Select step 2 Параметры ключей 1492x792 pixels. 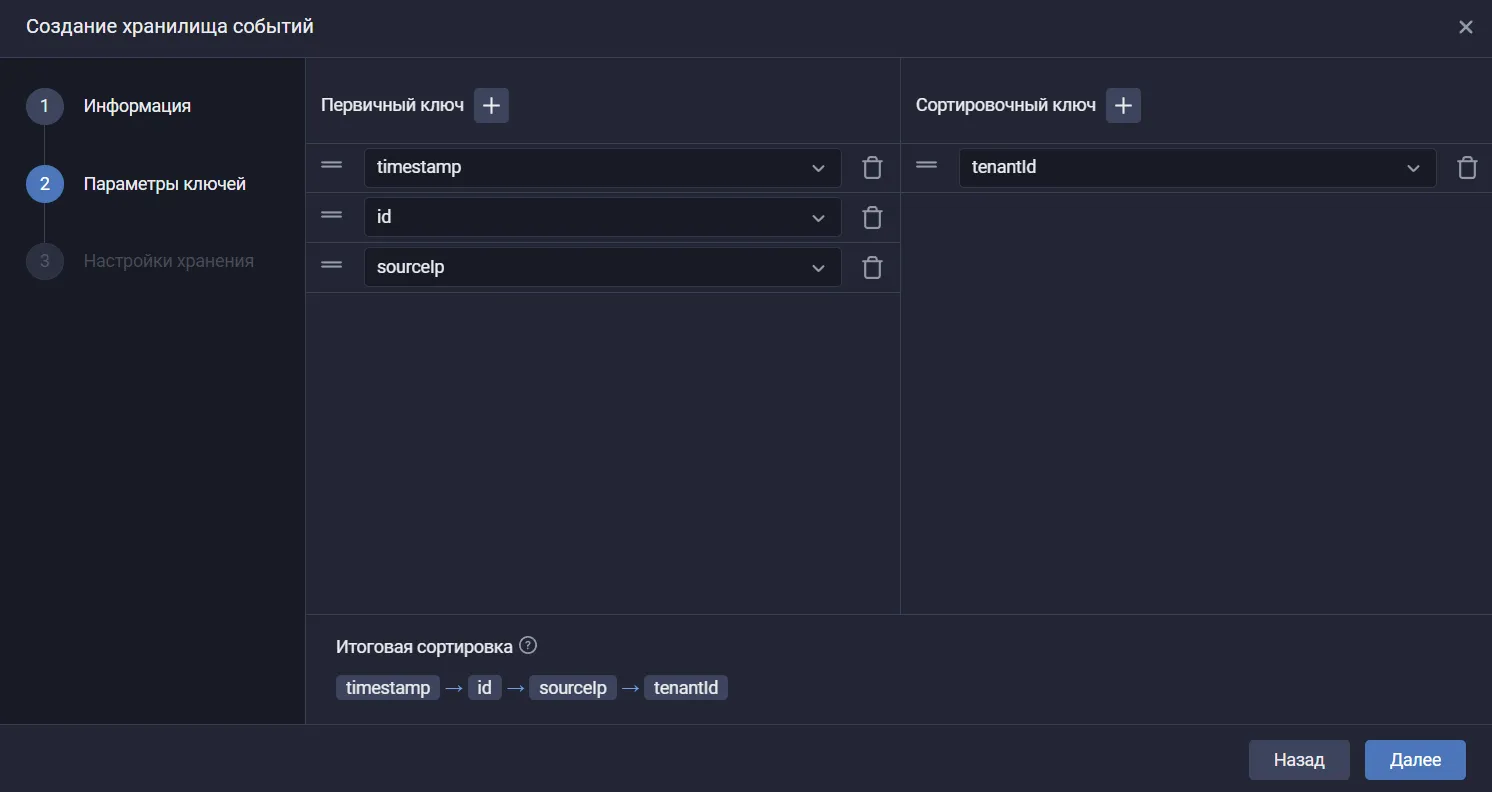(136, 184)
